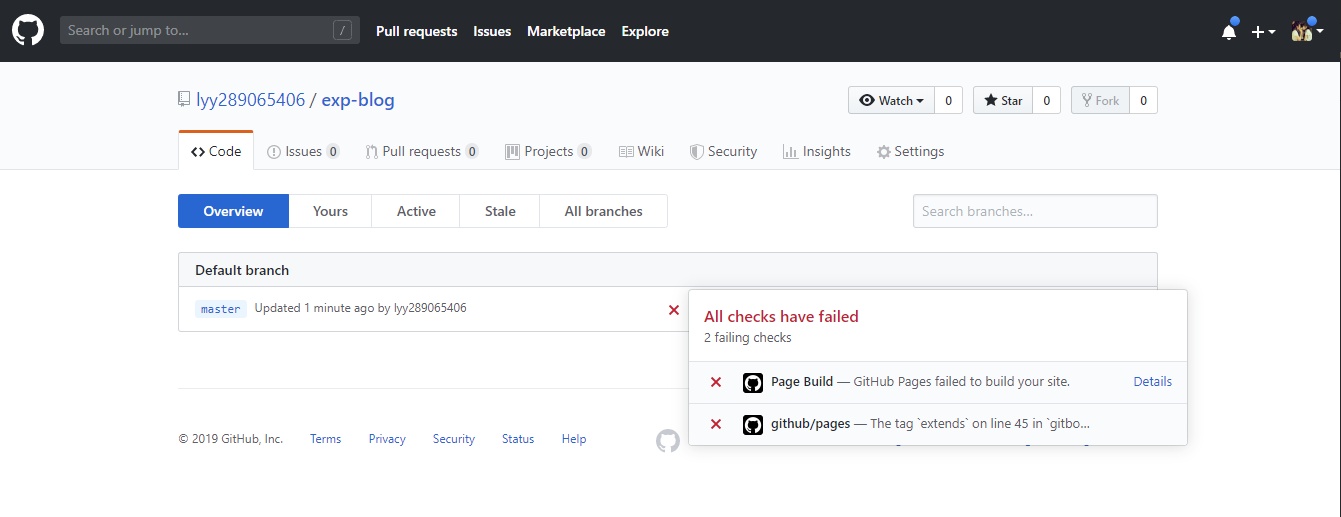Open Details for Page Build check
Viewport: 1341px width, 517px height.
(1152, 382)
